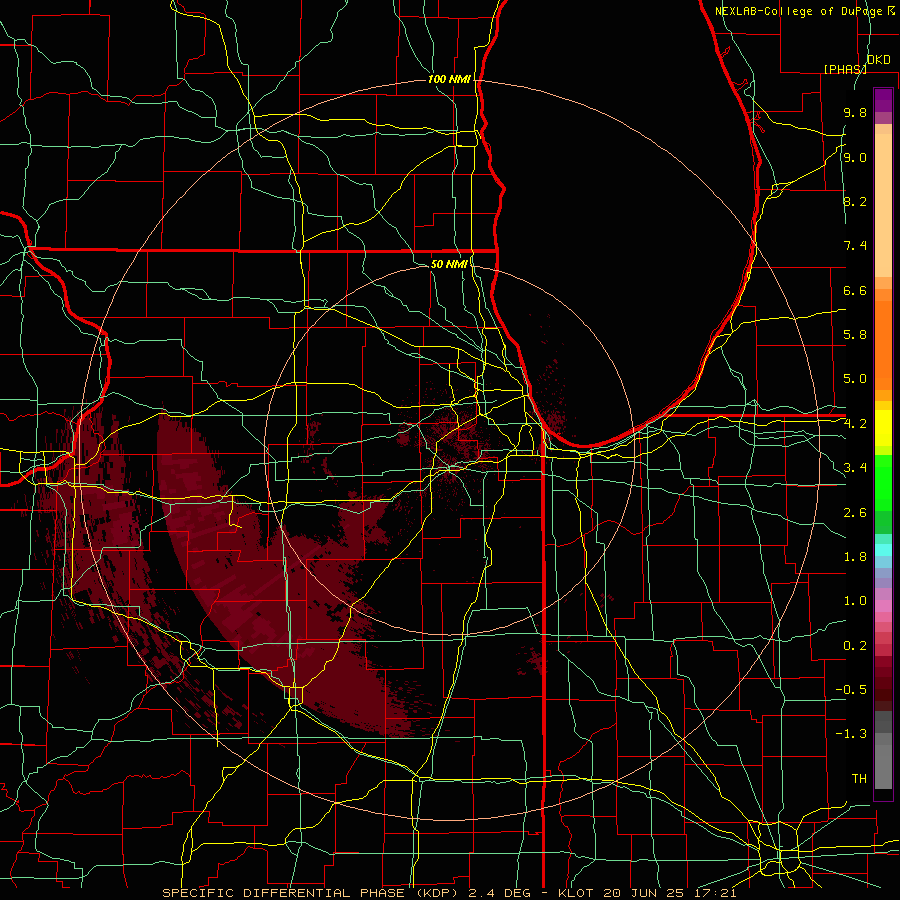Image resolution: width=900 pixels, height=900 pixels.
Task: Click the pink segment of the color bar
Action: (883, 606)
